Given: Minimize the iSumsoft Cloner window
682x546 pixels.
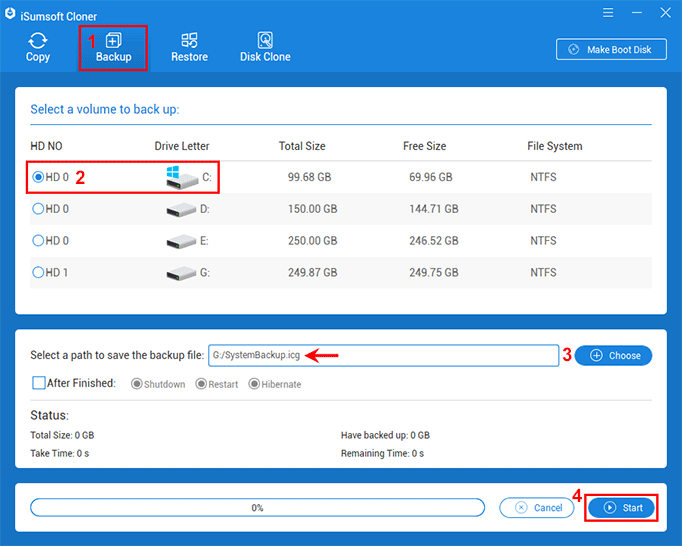Looking at the screenshot, I should point(637,13).
